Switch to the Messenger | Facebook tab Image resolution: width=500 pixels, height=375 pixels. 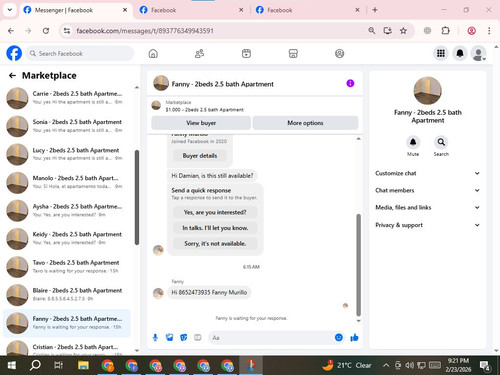75,10
